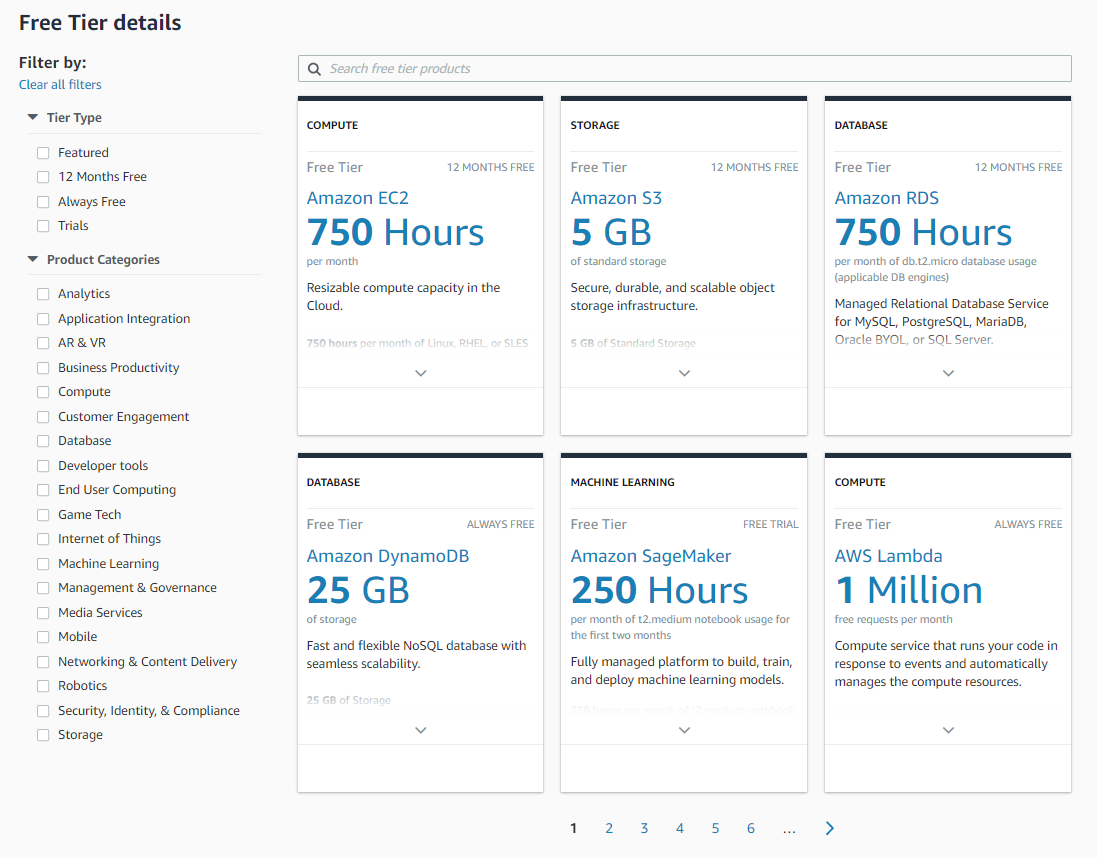Click the current page number 1
Screen dimensions: 1097x858
pyautogui.click(x=574, y=829)
